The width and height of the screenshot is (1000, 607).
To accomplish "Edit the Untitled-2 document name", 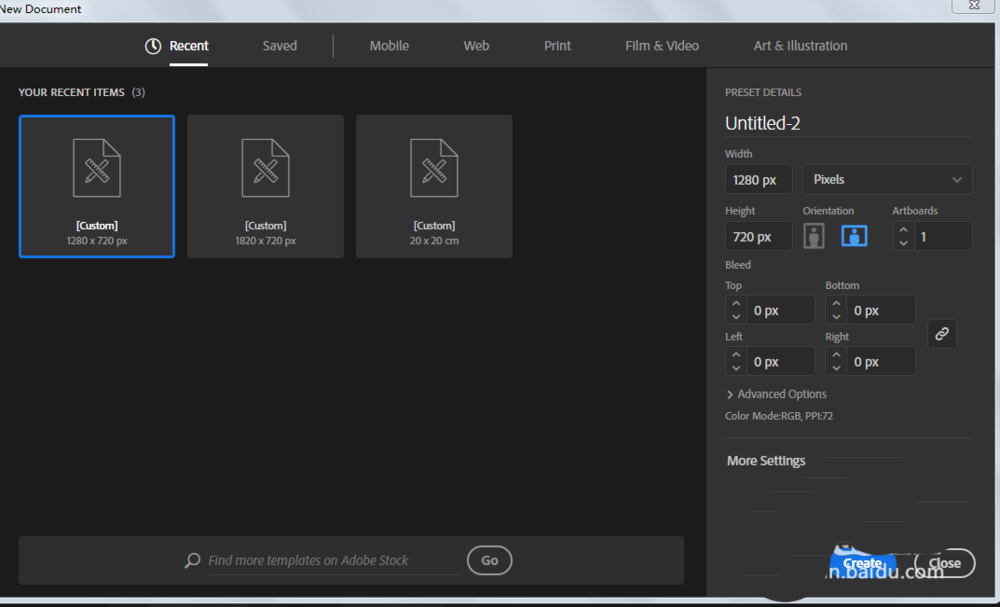I will click(x=848, y=123).
